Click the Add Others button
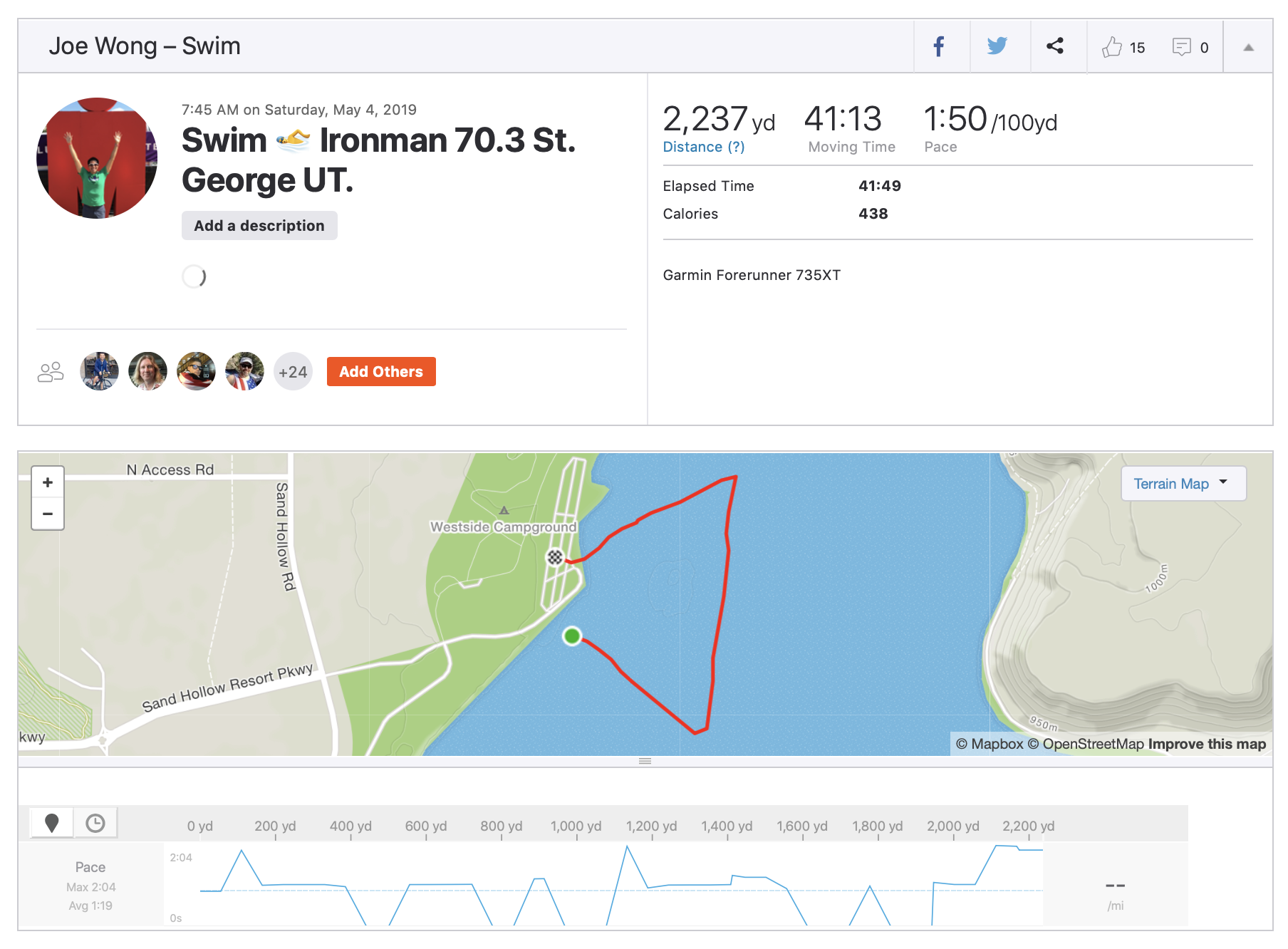This screenshot has width=1288, height=949. [381, 372]
